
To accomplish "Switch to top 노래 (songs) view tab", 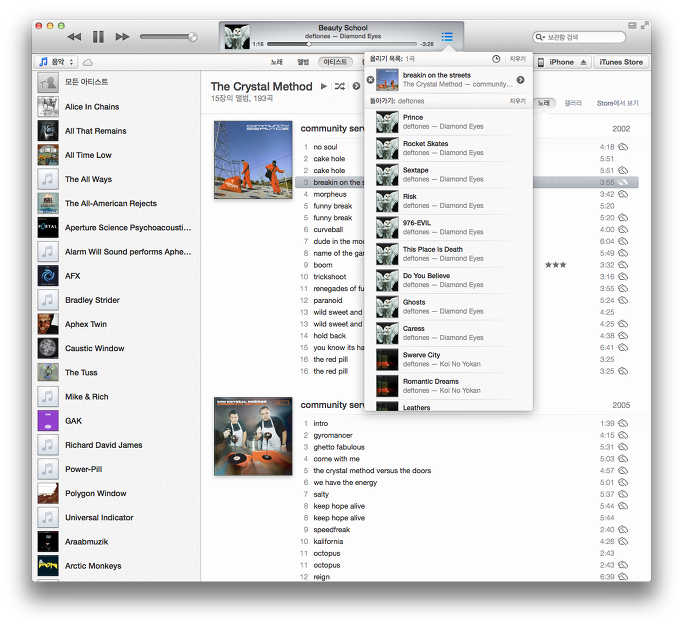I will coord(277,62).
